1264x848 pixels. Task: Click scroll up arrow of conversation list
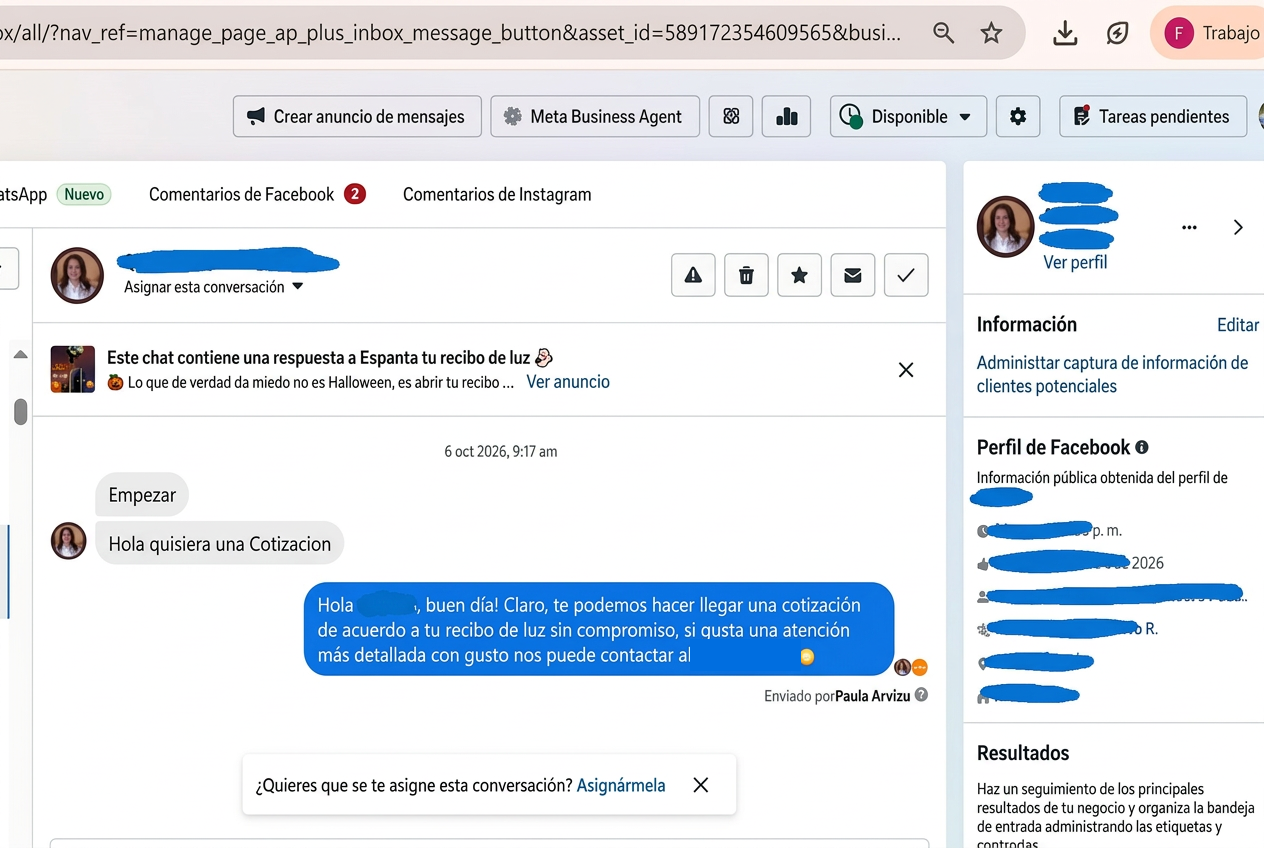click(x=20, y=355)
